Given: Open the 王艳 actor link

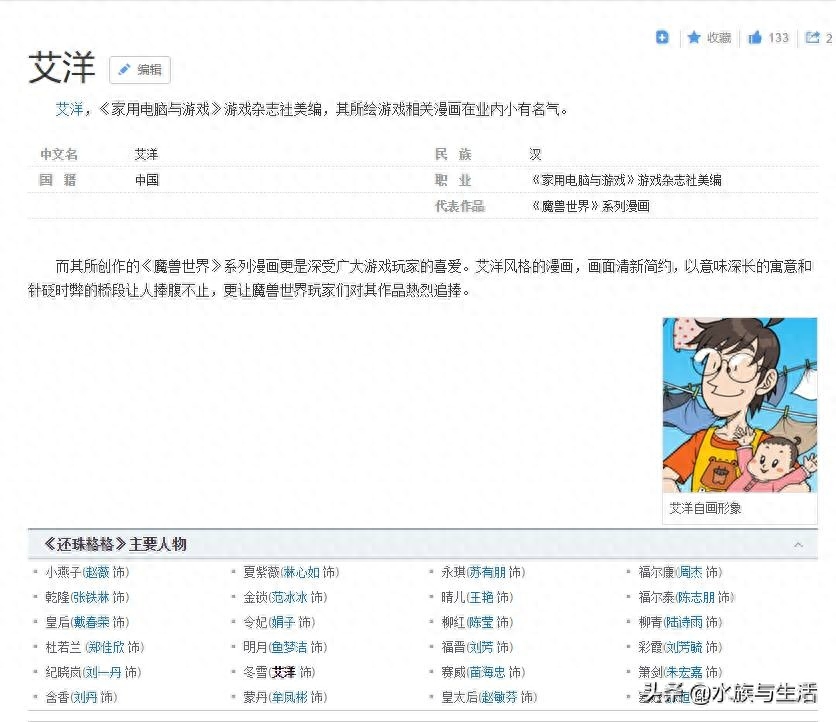Looking at the screenshot, I should pos(481,597).
